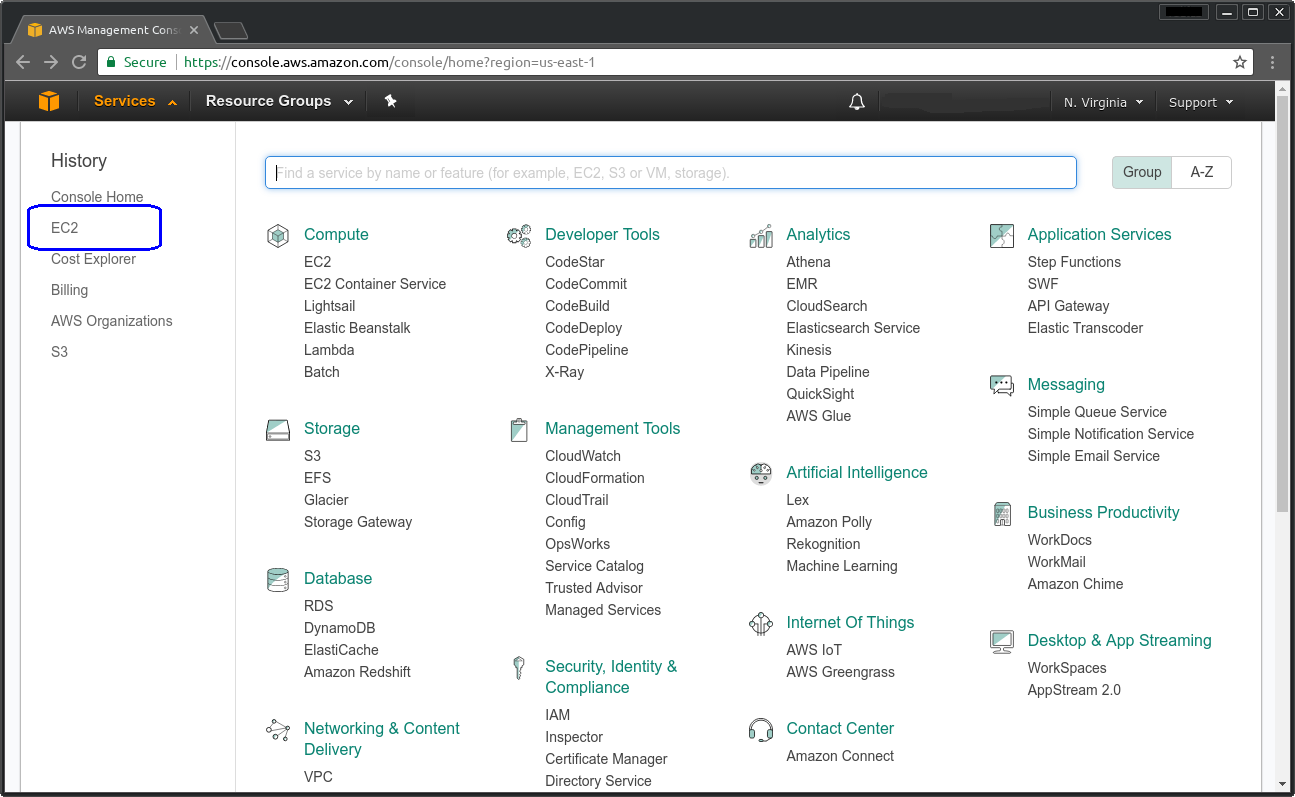Open the N. Virginia region dropdown
This screenshot has height=797, width=1295.
tap(1103, 102)
